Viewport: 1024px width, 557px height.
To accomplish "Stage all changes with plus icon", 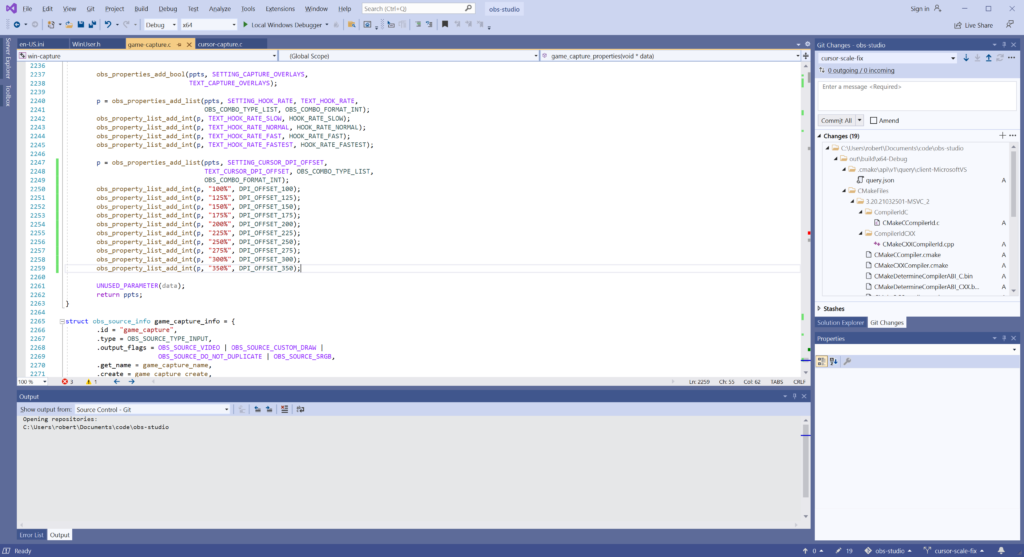I will (1002, 136).
